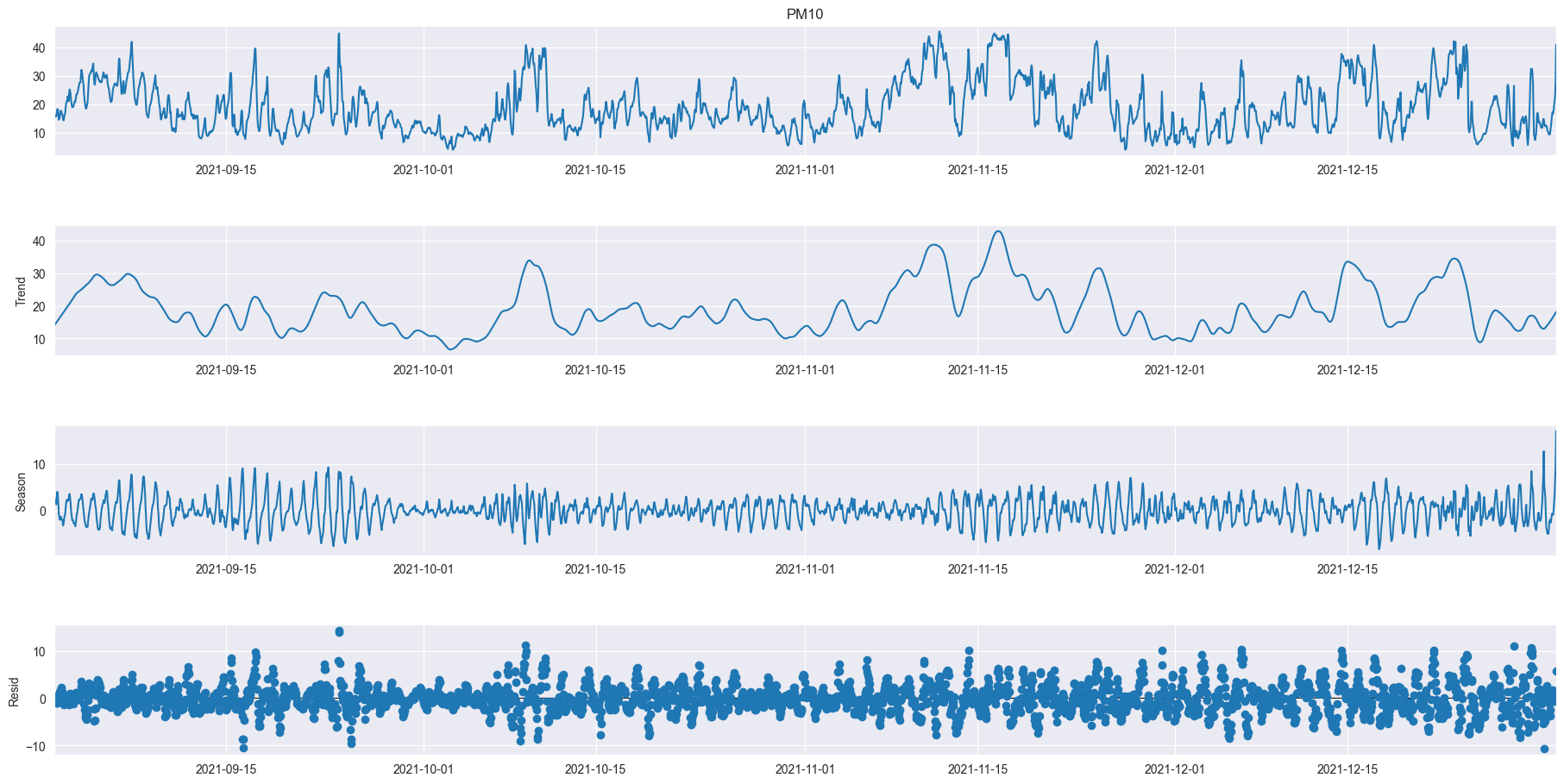Click 2021-09-15 date under the Trend plot

pos(226,370)
